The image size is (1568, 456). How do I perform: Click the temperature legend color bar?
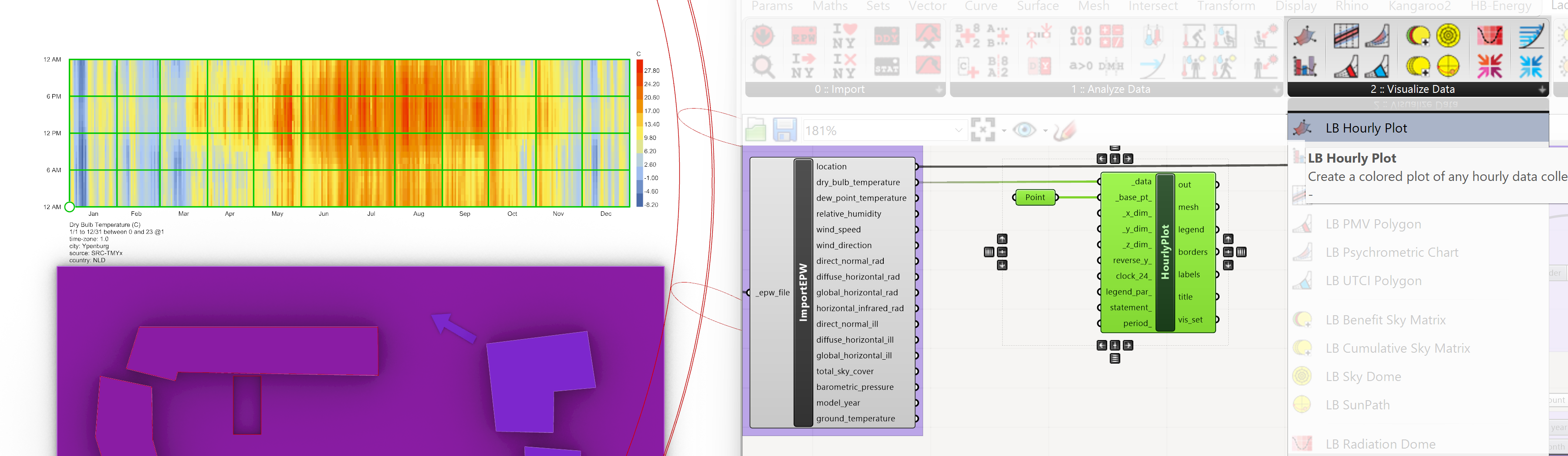click(639, 134)
